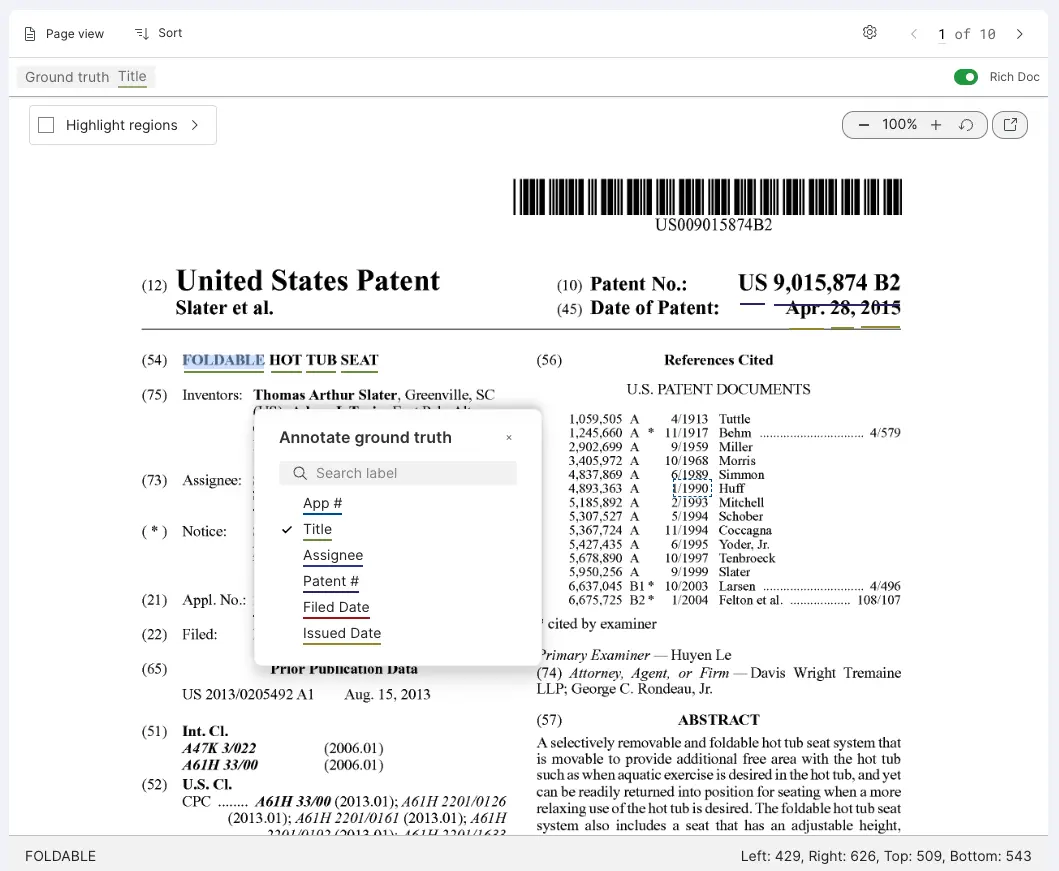Image resolution: width=1059 pixels, height=871 pixels.
Task: Click patent number US 9,015,874 B2
Action: (x=819, y=282)
